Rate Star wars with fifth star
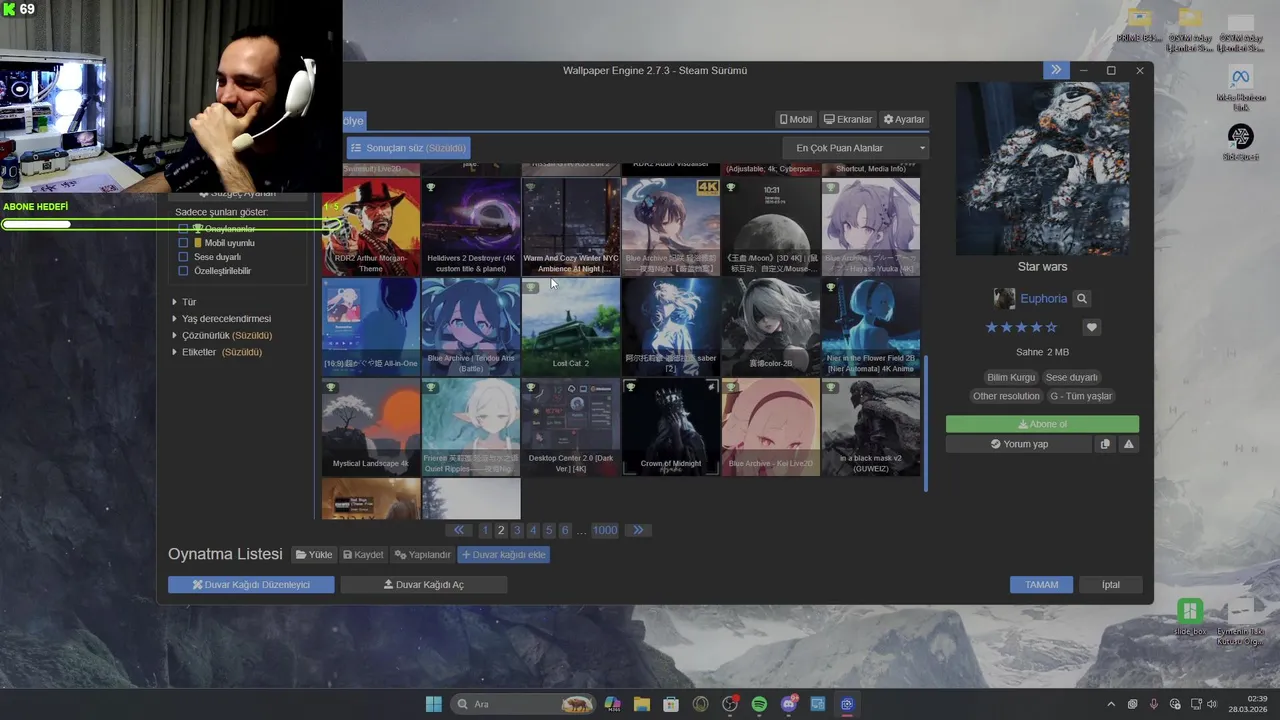 tap(1051, 327)
